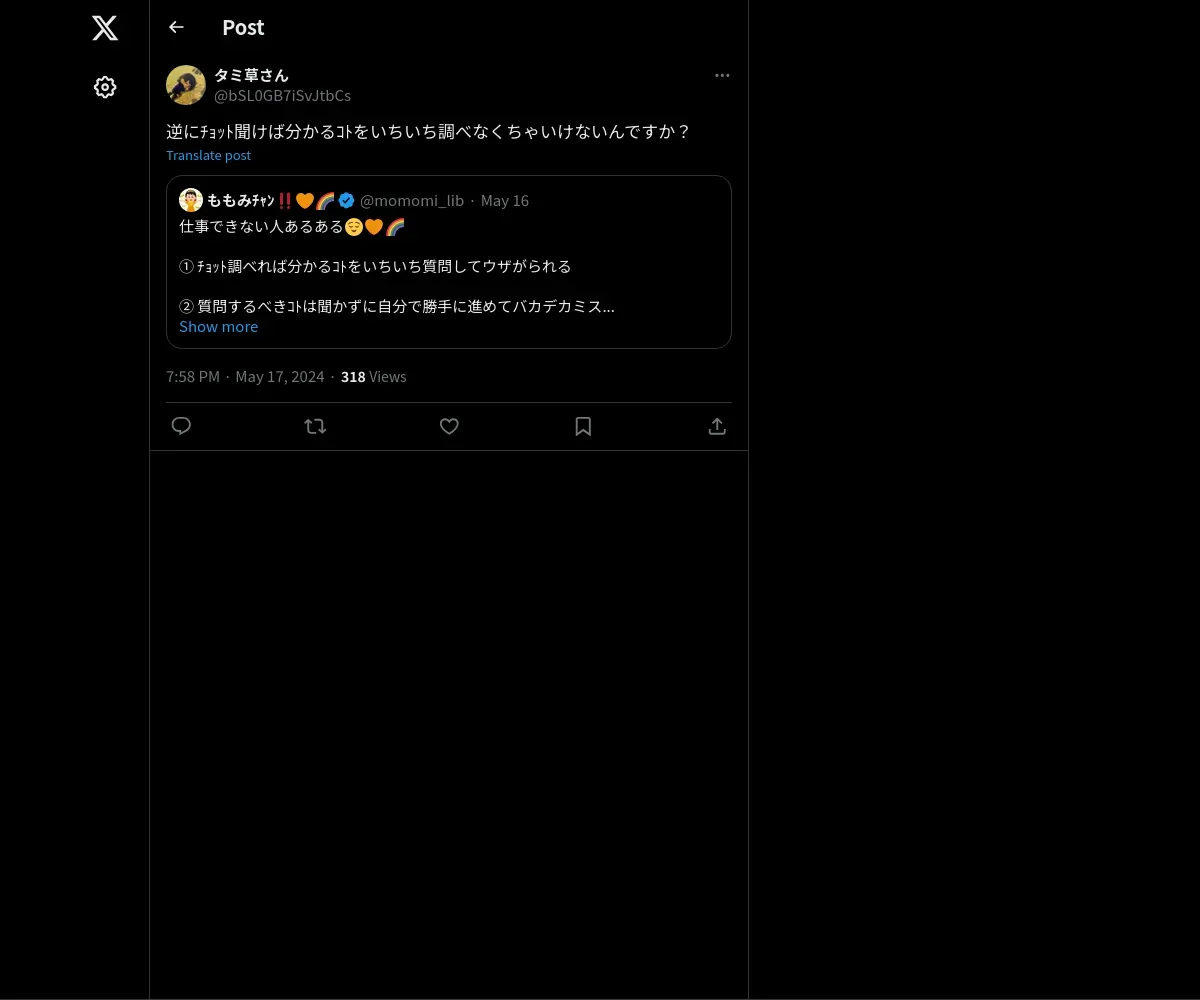Click the 7:58 PM May 17, 2024 timestamp

click(245, 376)
